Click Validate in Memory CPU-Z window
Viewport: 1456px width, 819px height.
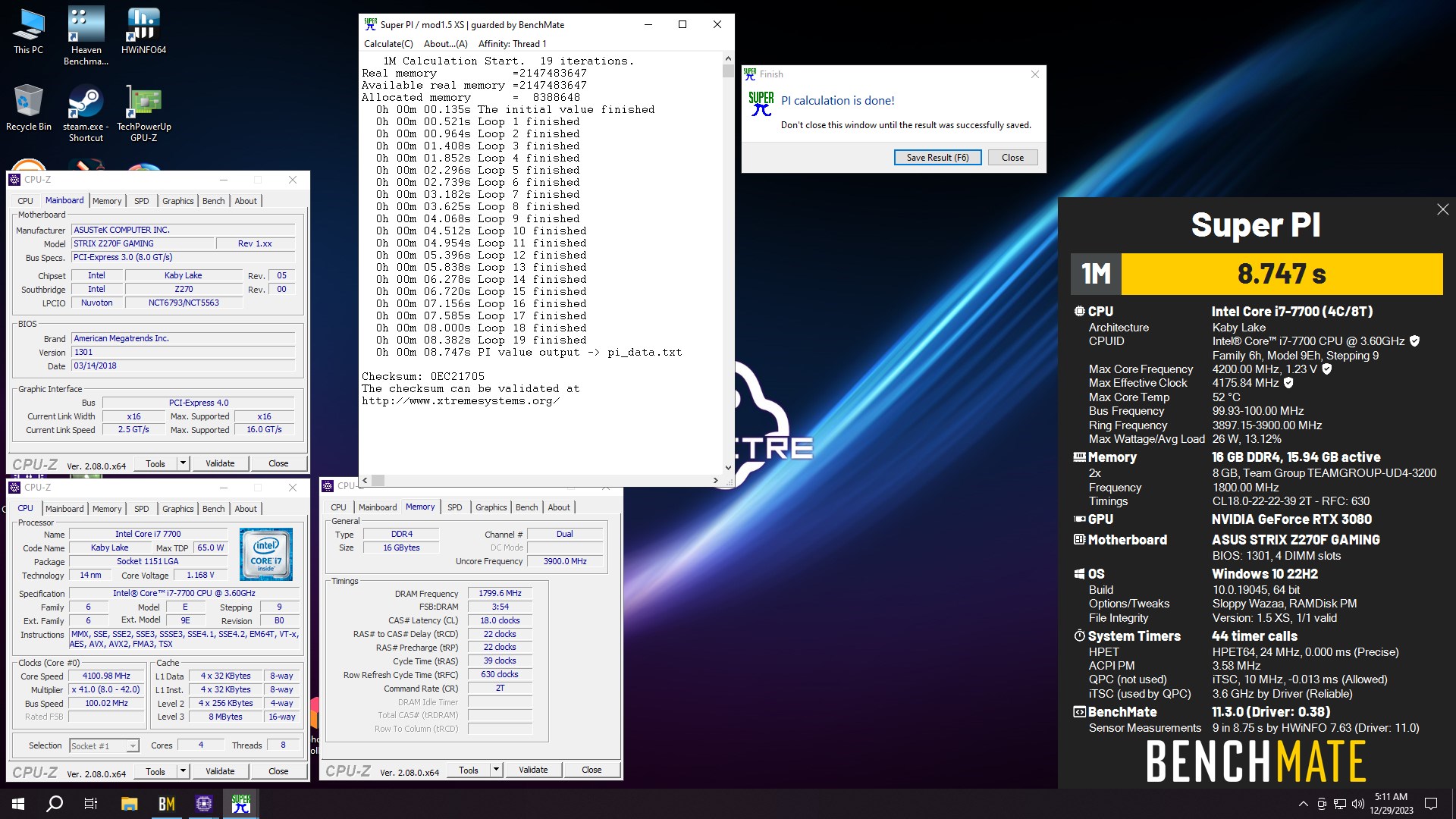pos(533,770)
